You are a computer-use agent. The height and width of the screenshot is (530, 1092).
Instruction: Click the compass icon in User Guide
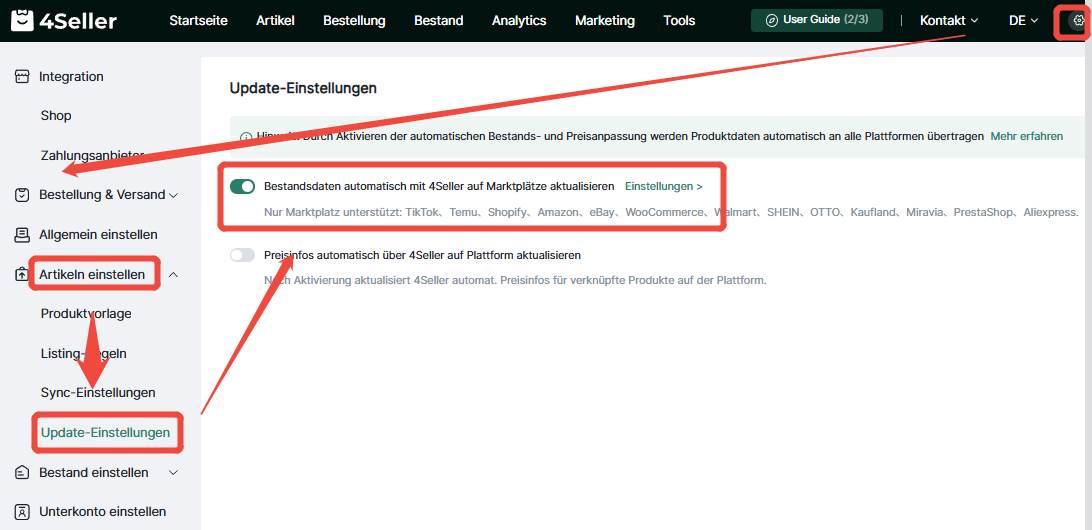point(771,20)
